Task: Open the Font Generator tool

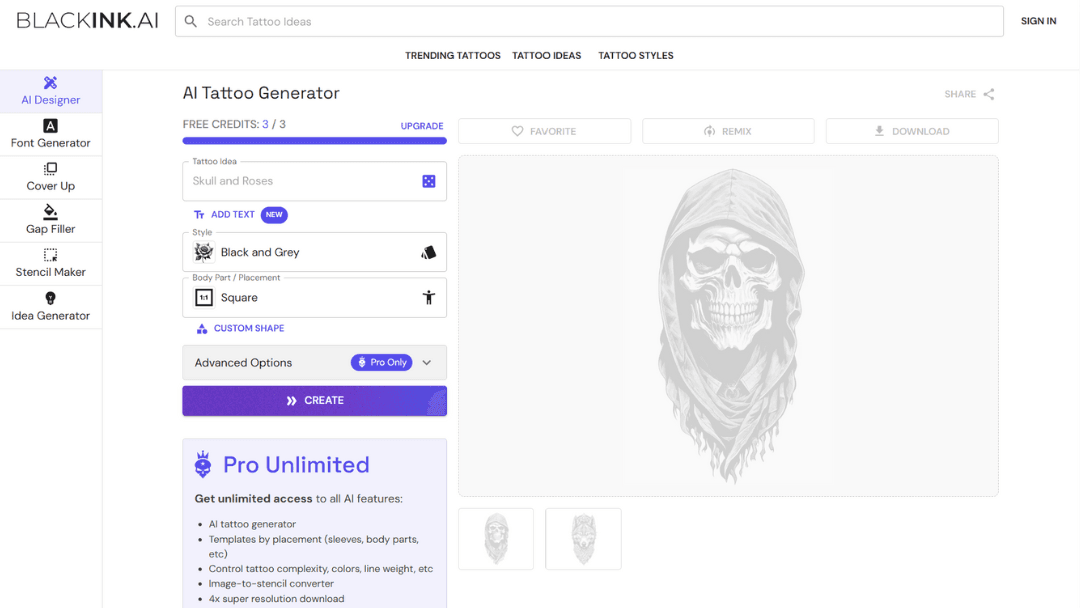Action: click(x=50, y=134)
